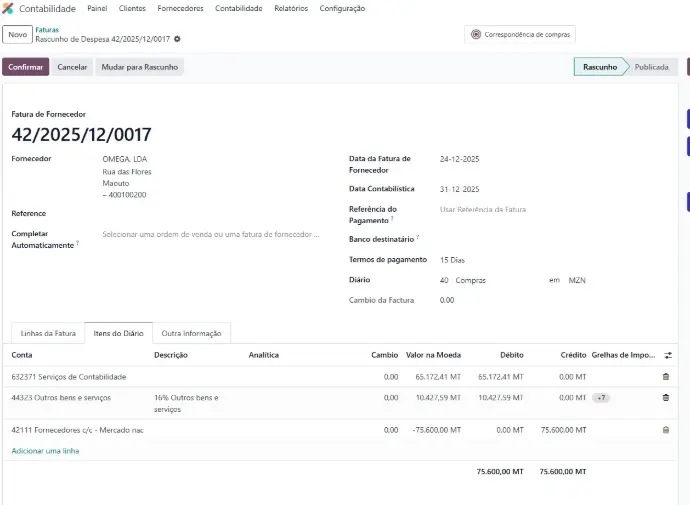Click the Contabilidade app logo icon
690x505 pixels.
tap(8, 8)
